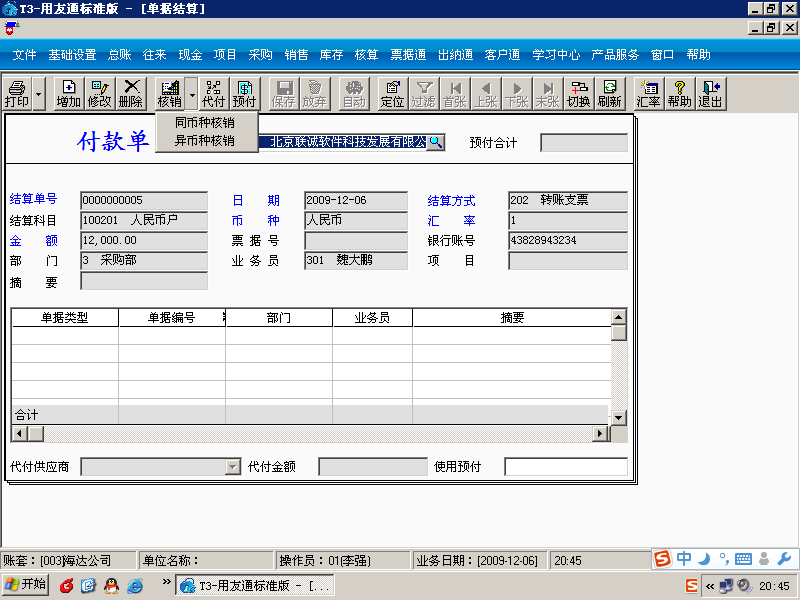This screenshot has width=800, height=600.
Task: Click the 预付 (Prepay) toolbar icon
Action: tap(244, 94)
